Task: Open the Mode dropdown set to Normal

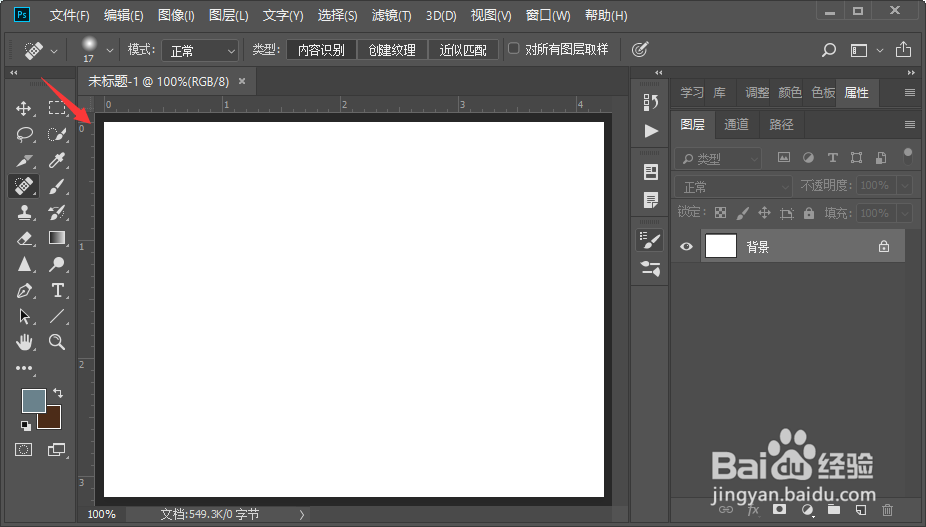Action: tap(200, 51)
